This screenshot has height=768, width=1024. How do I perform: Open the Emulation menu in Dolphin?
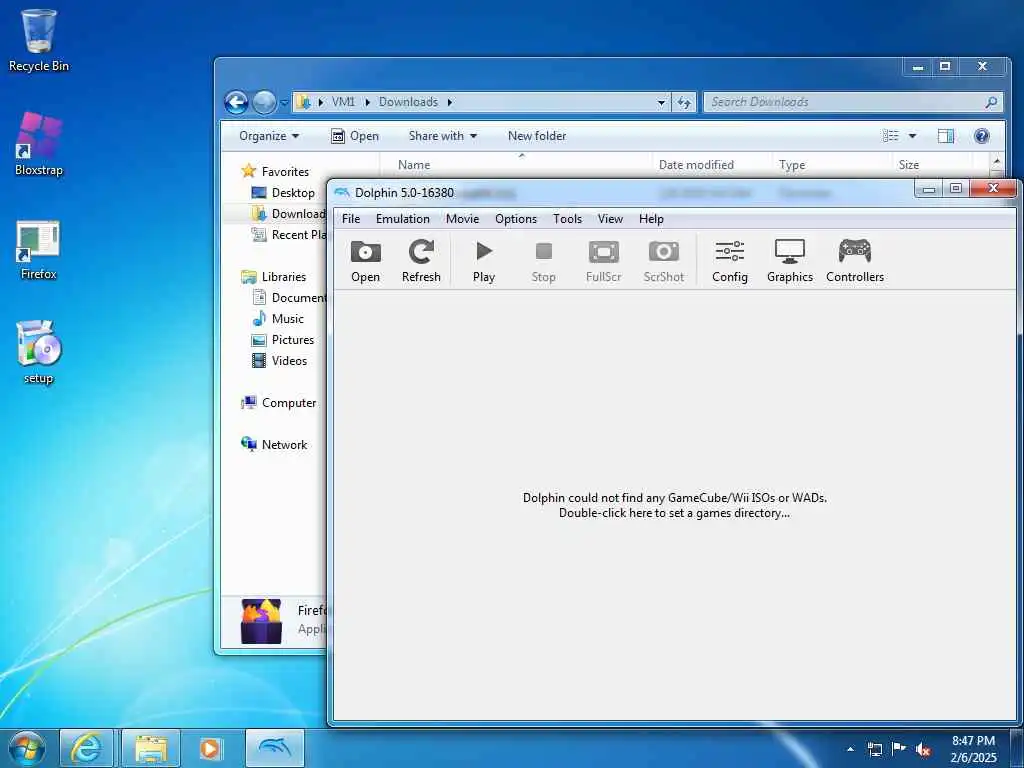click(402, 219)
